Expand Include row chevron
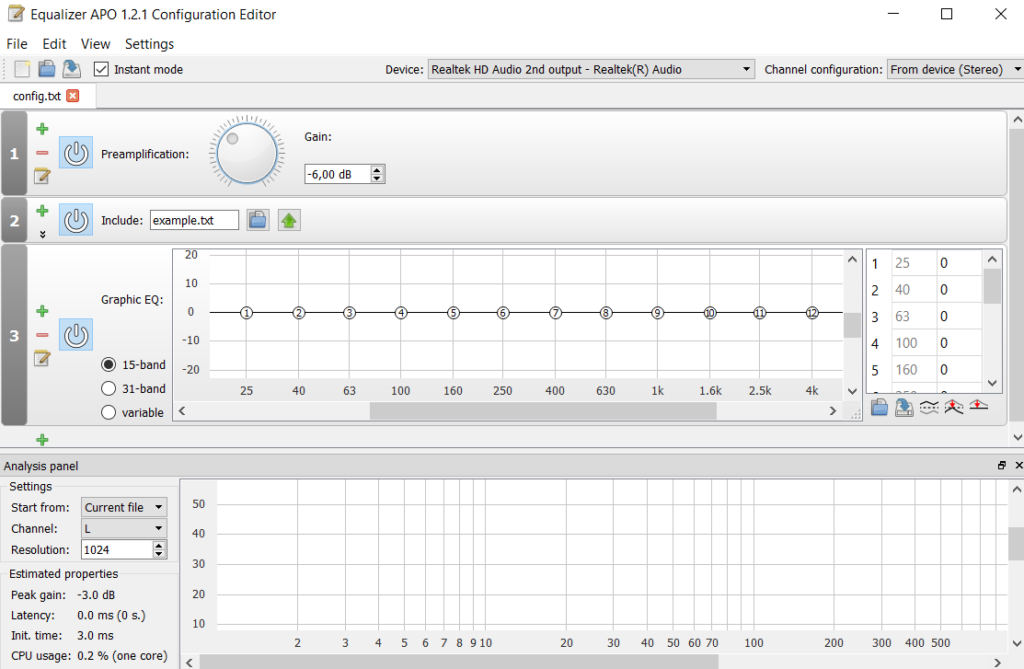 42,234
